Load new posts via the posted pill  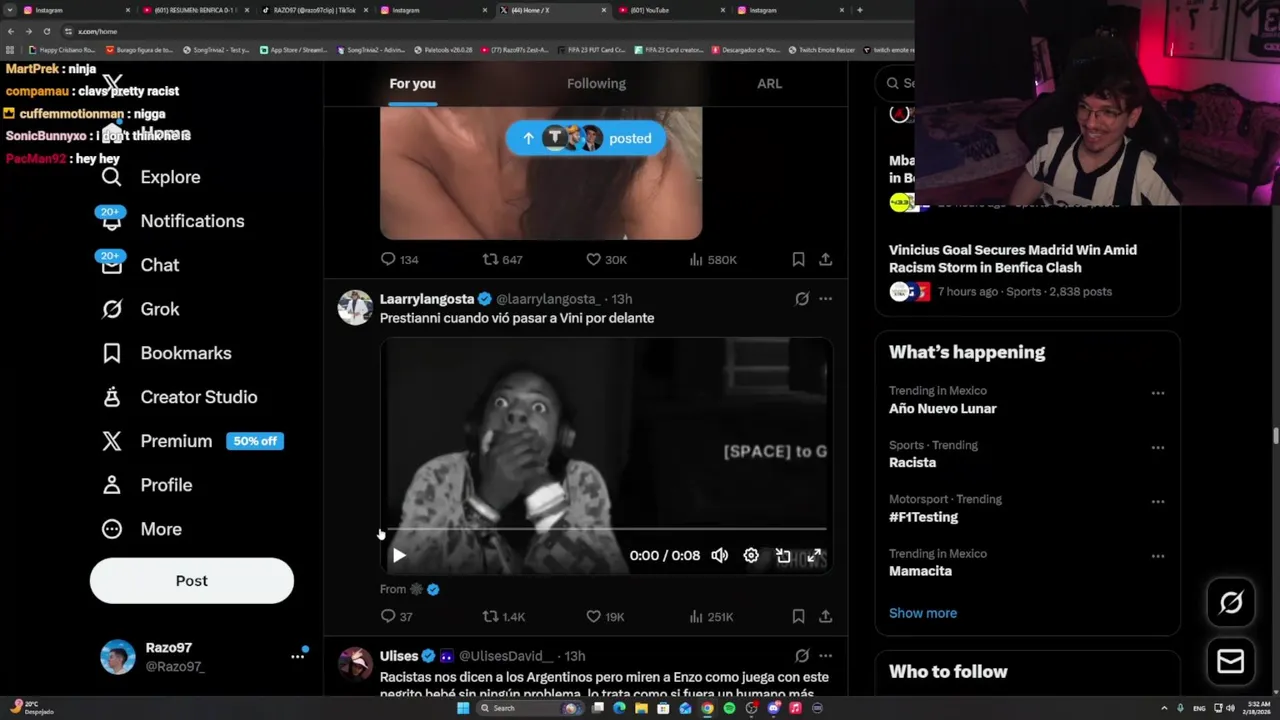click(585, 139)
